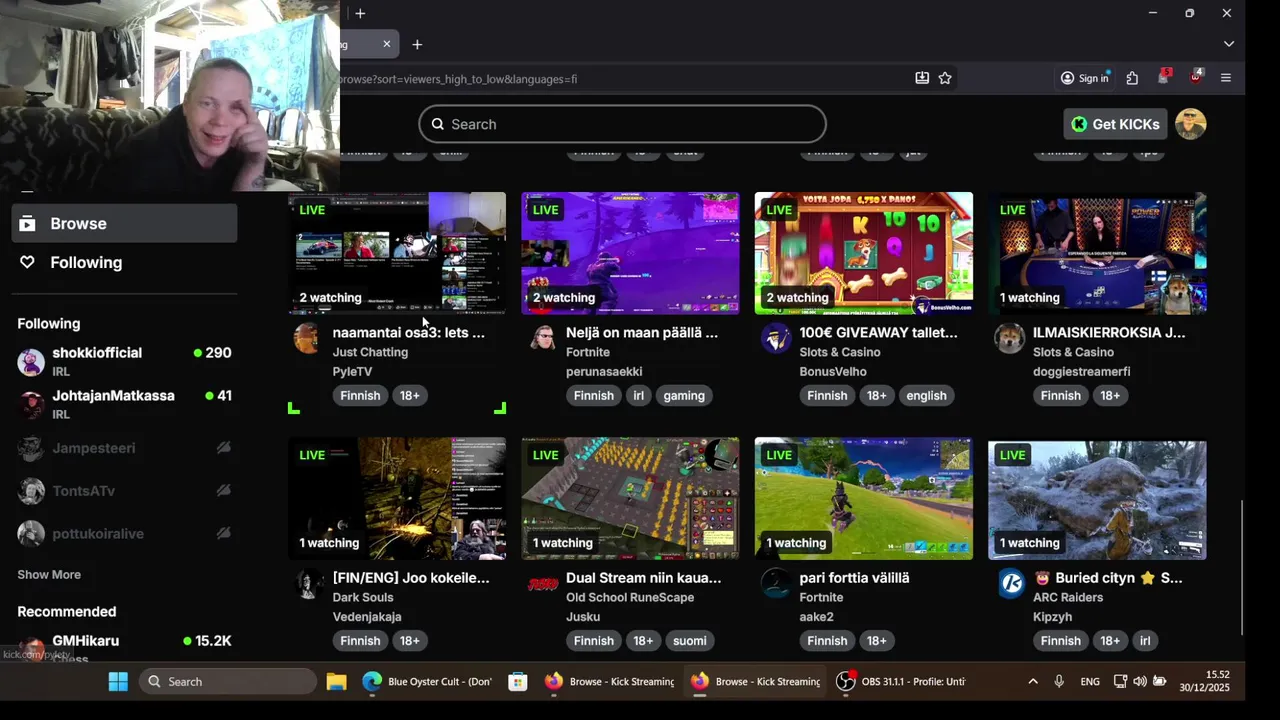Click the Kick search field
This screenshot has height=720, width=1280.
coord(622,124)
